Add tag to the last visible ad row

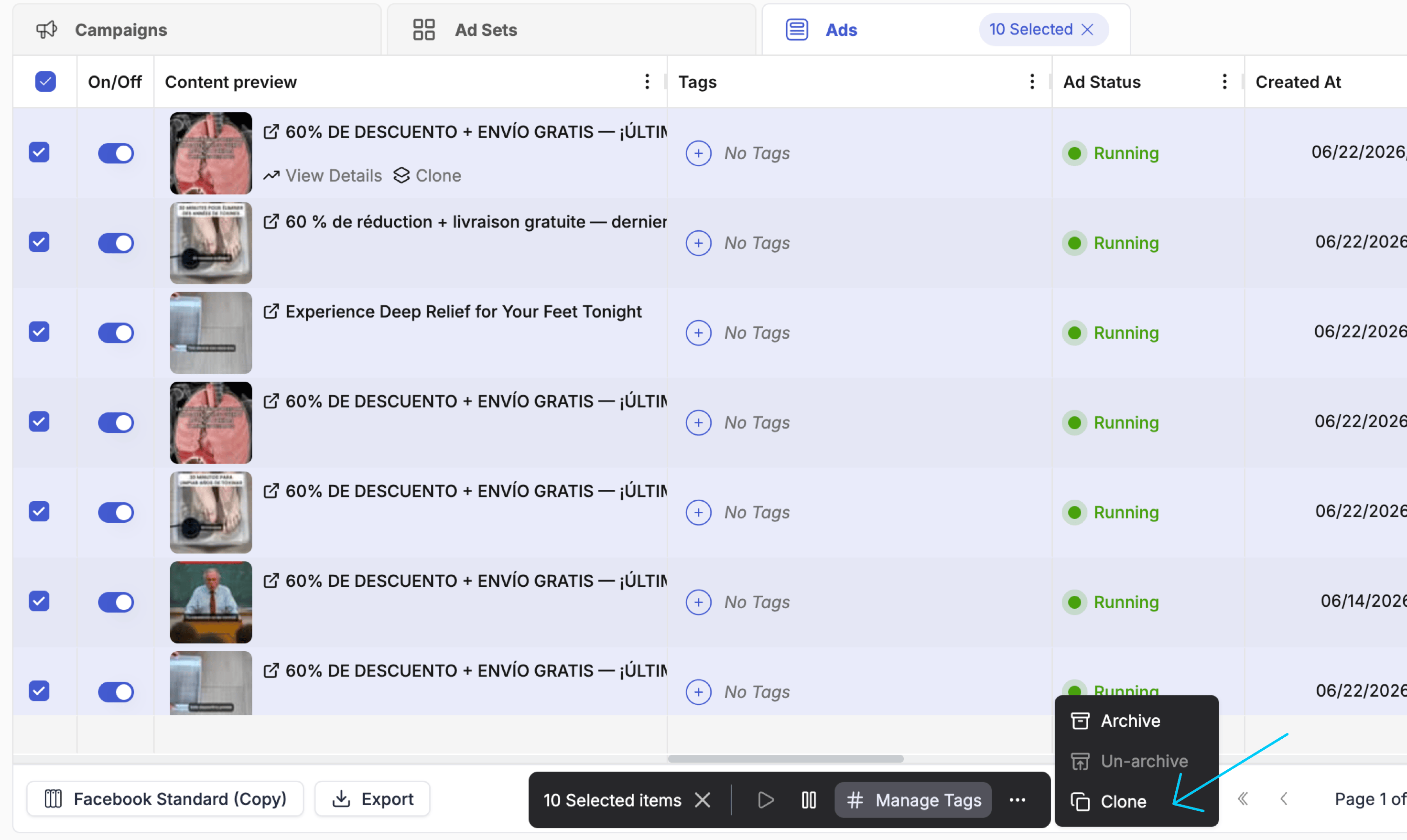click(698, 692)
